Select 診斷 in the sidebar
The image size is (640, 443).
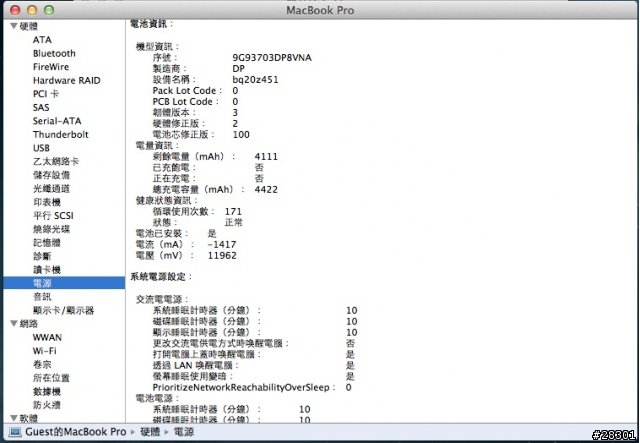click(42, 256)
